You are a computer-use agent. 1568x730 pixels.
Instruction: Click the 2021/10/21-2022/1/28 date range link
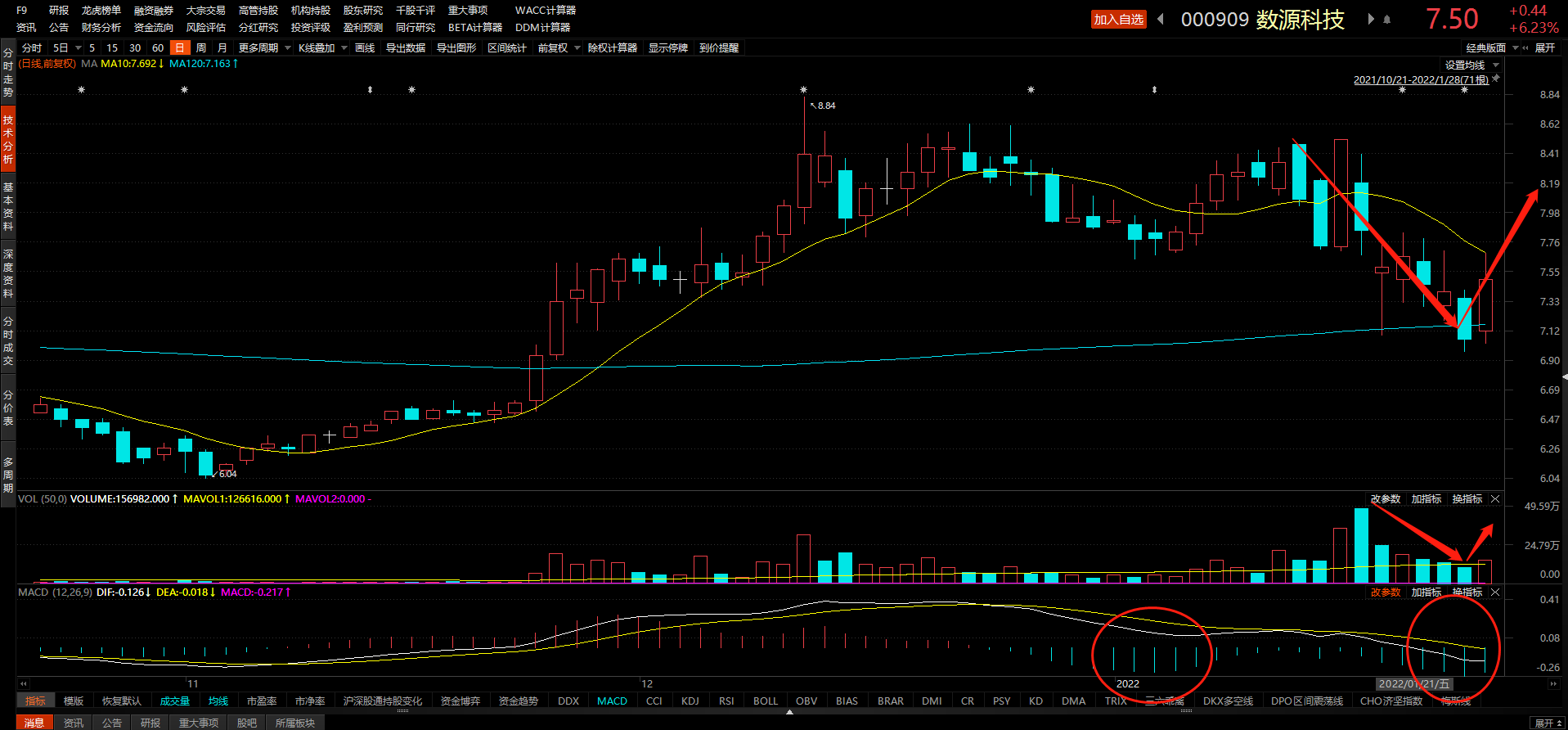[x=1421, y=79]
